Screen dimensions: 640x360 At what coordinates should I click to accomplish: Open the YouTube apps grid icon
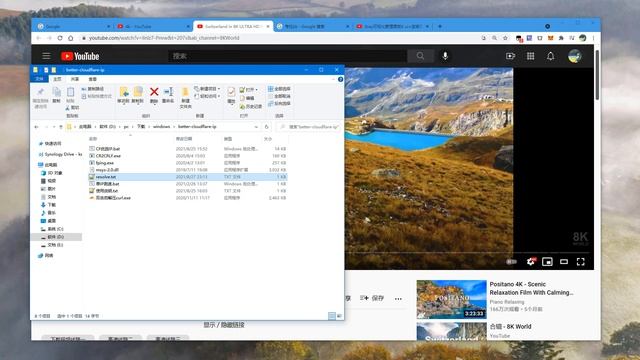(530, 56)
